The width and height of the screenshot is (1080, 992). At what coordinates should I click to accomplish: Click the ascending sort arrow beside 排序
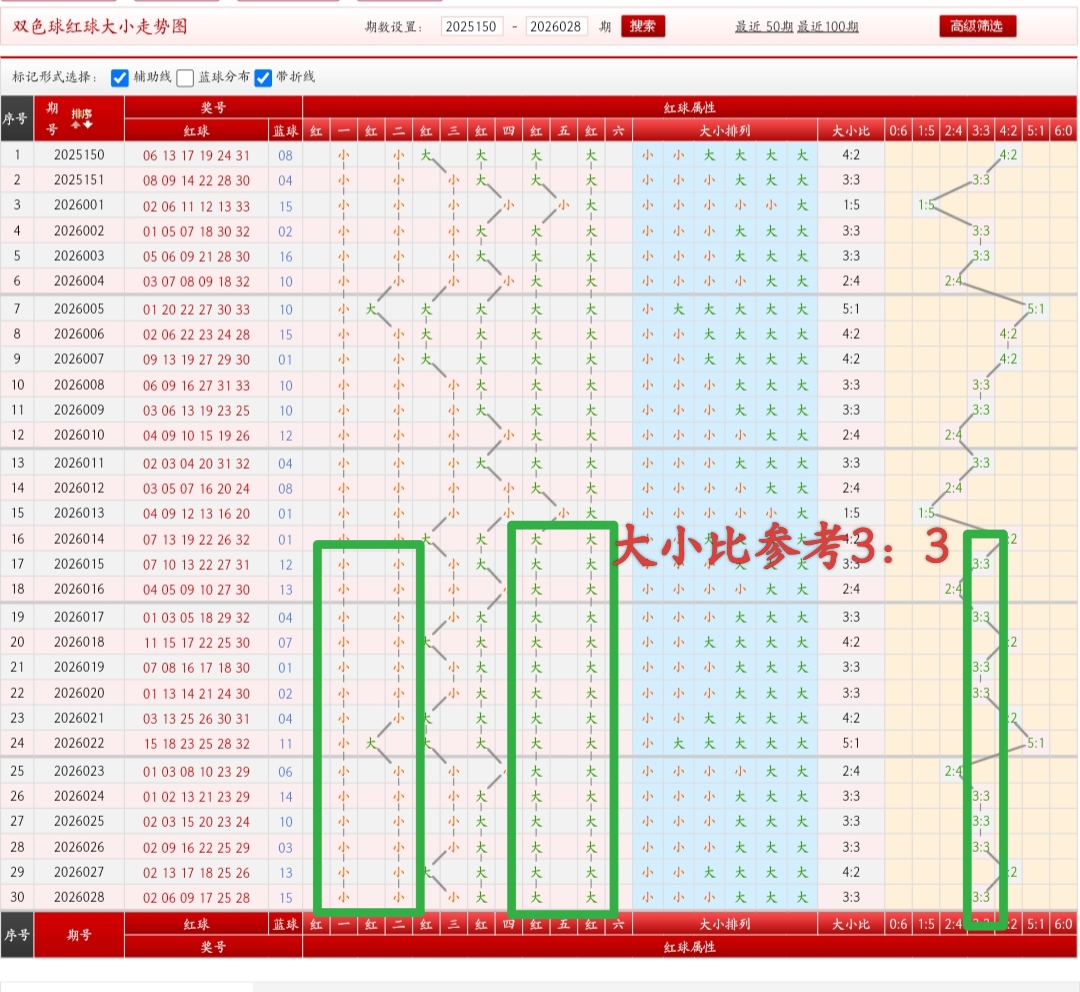tap(75, 125)
